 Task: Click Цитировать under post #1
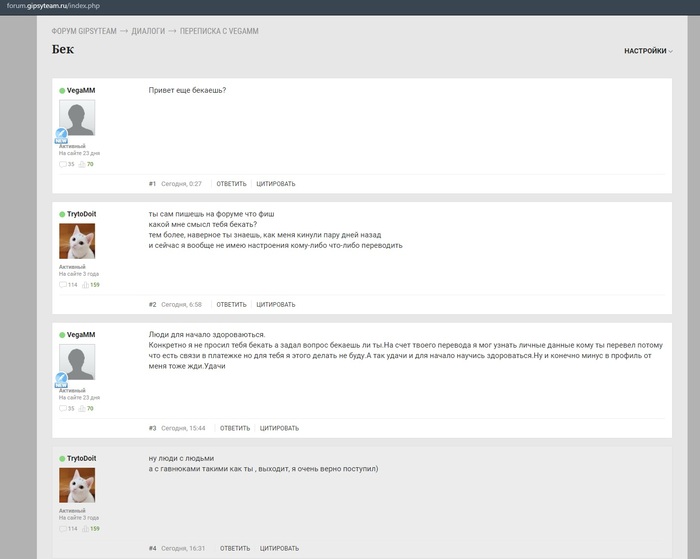click(275, 184)
